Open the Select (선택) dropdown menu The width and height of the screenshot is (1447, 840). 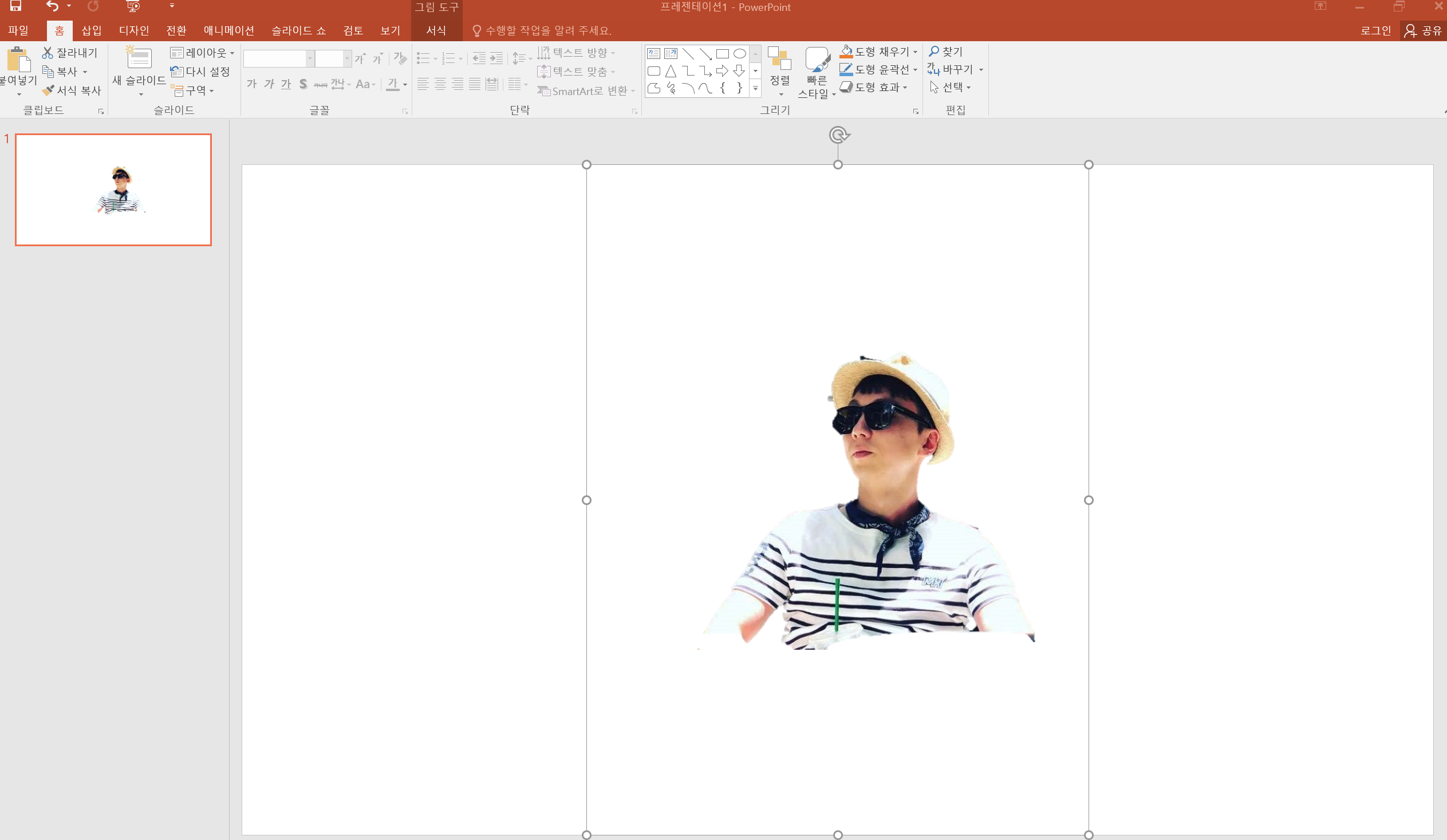[x=968, y=88]
